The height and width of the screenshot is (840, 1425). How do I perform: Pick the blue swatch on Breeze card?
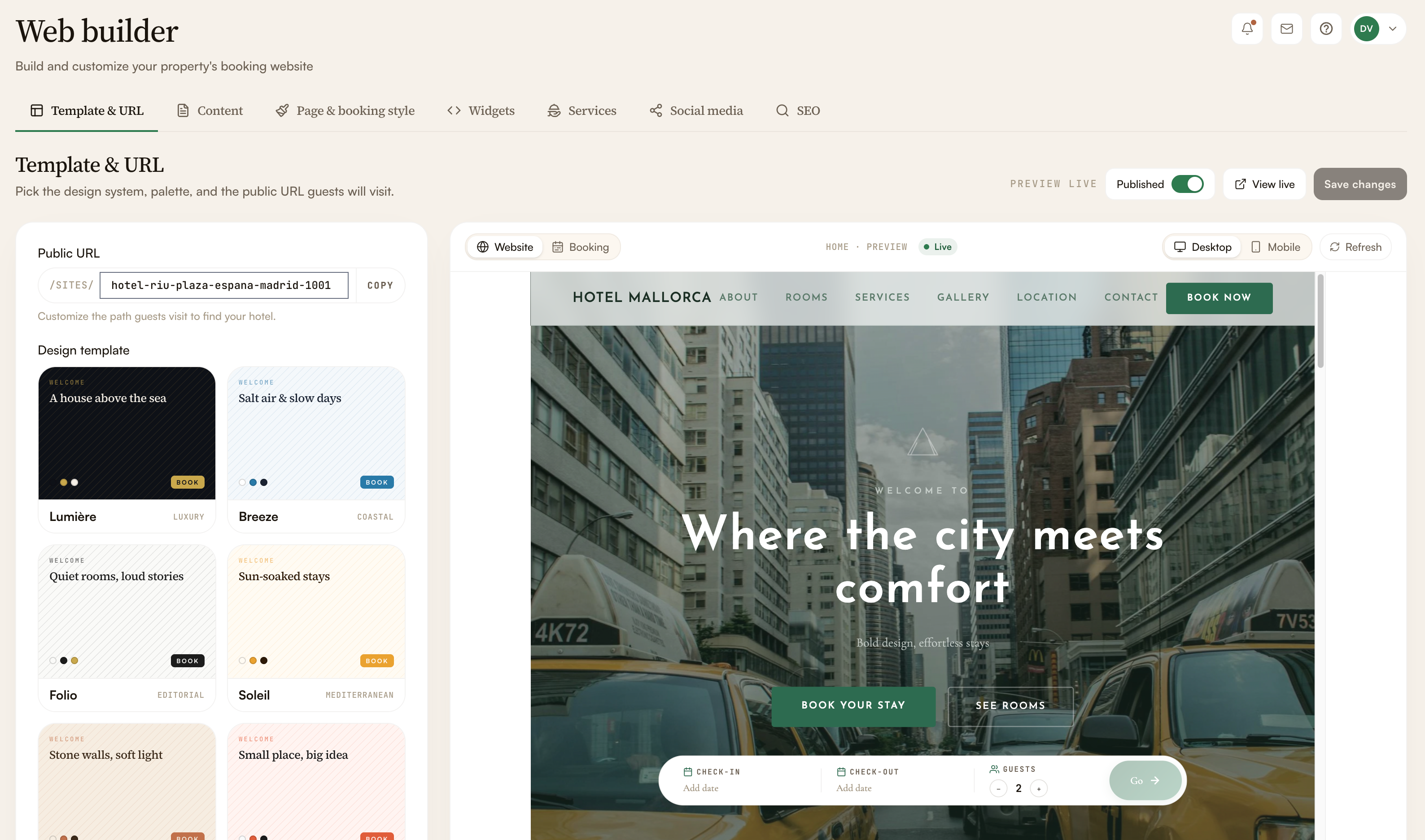[253, 482]
